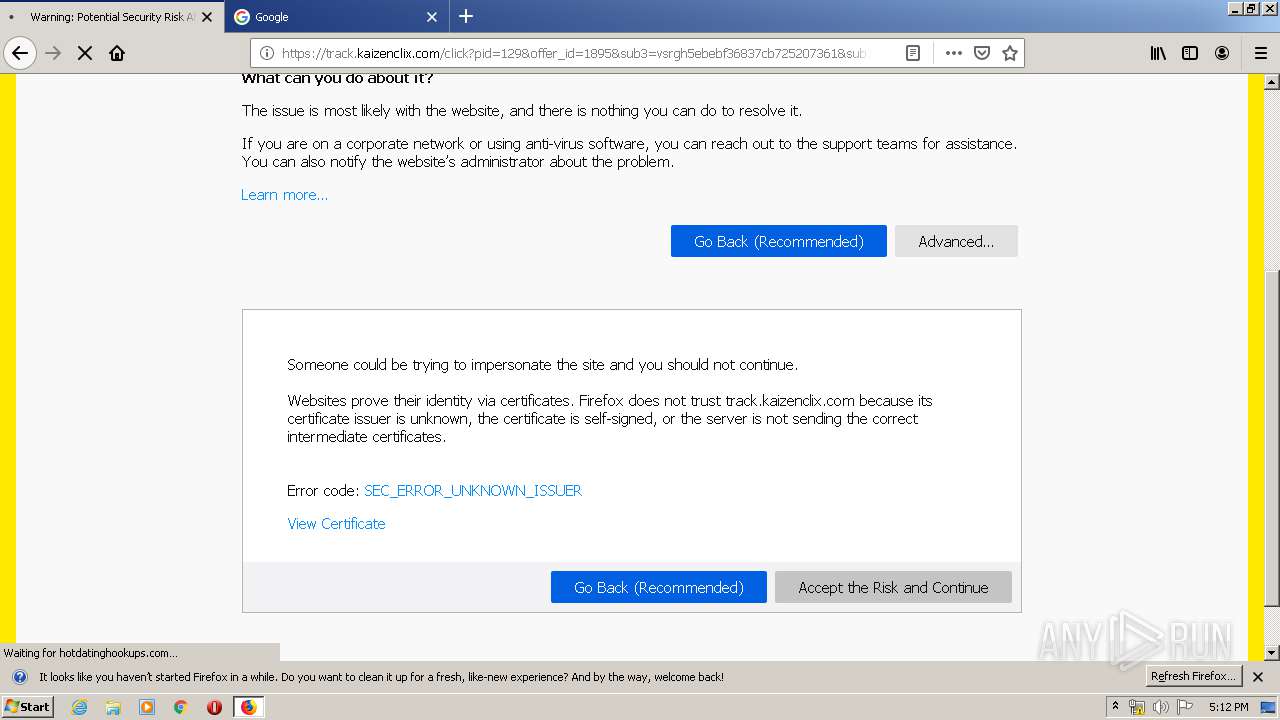Launch Internet Explorer from taskbar

(x=80, y=707)
